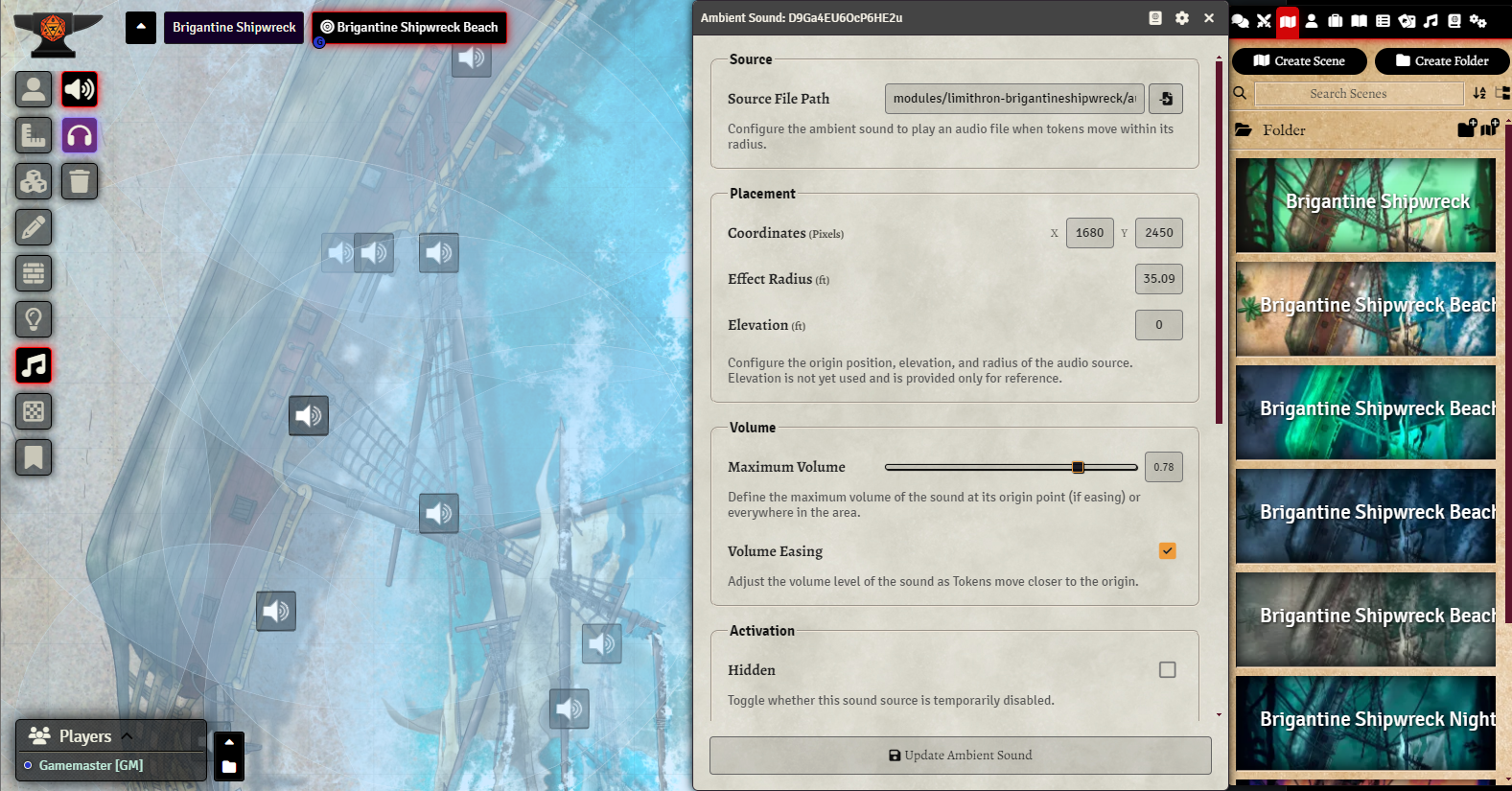Click the Effect Radius field 35.09

pyautogui.click(x=1159, y=279)
